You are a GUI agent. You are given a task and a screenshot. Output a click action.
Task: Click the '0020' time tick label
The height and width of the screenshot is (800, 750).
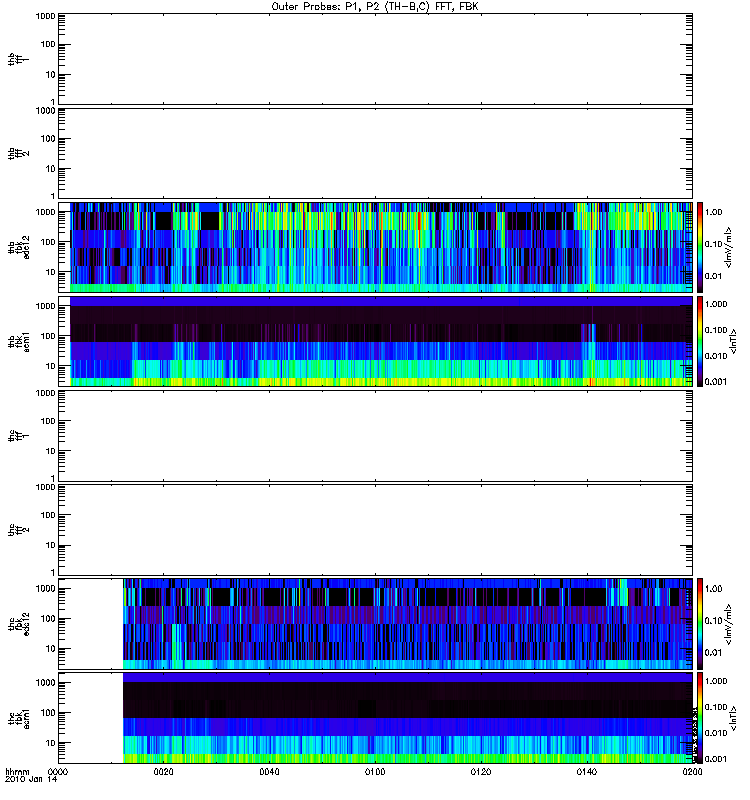[x=164, y=772]
